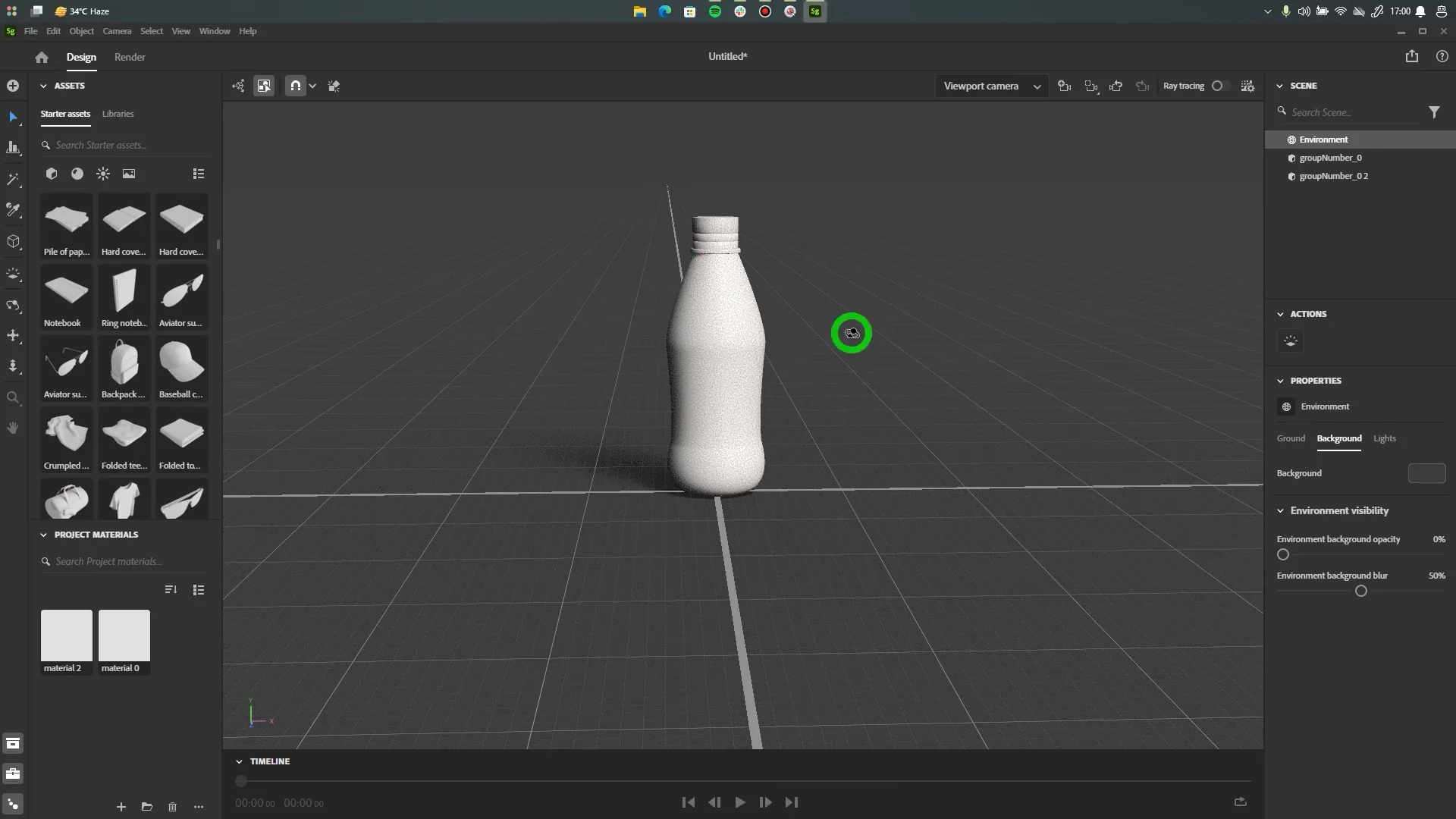Viewport: 1456px width, 819px height.
Task: Toggle the snapping magnet button
Action: (x=295, y=86)
